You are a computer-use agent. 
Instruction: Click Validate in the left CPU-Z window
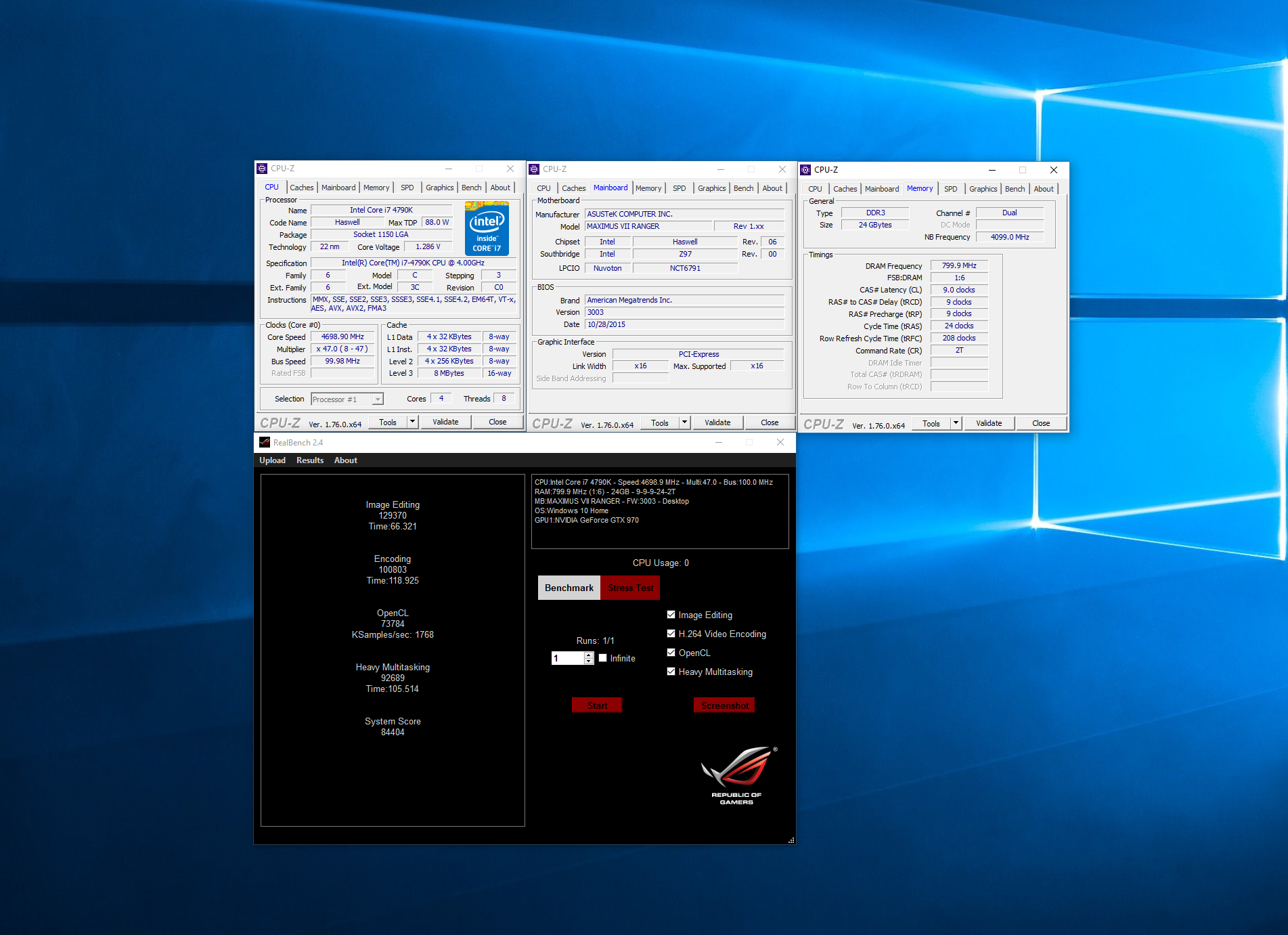pos(445,422)
